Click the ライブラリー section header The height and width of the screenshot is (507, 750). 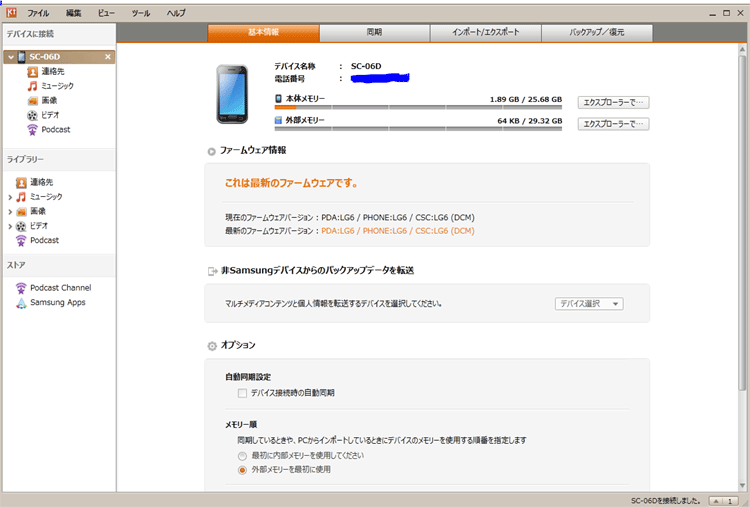coord(59,159)
